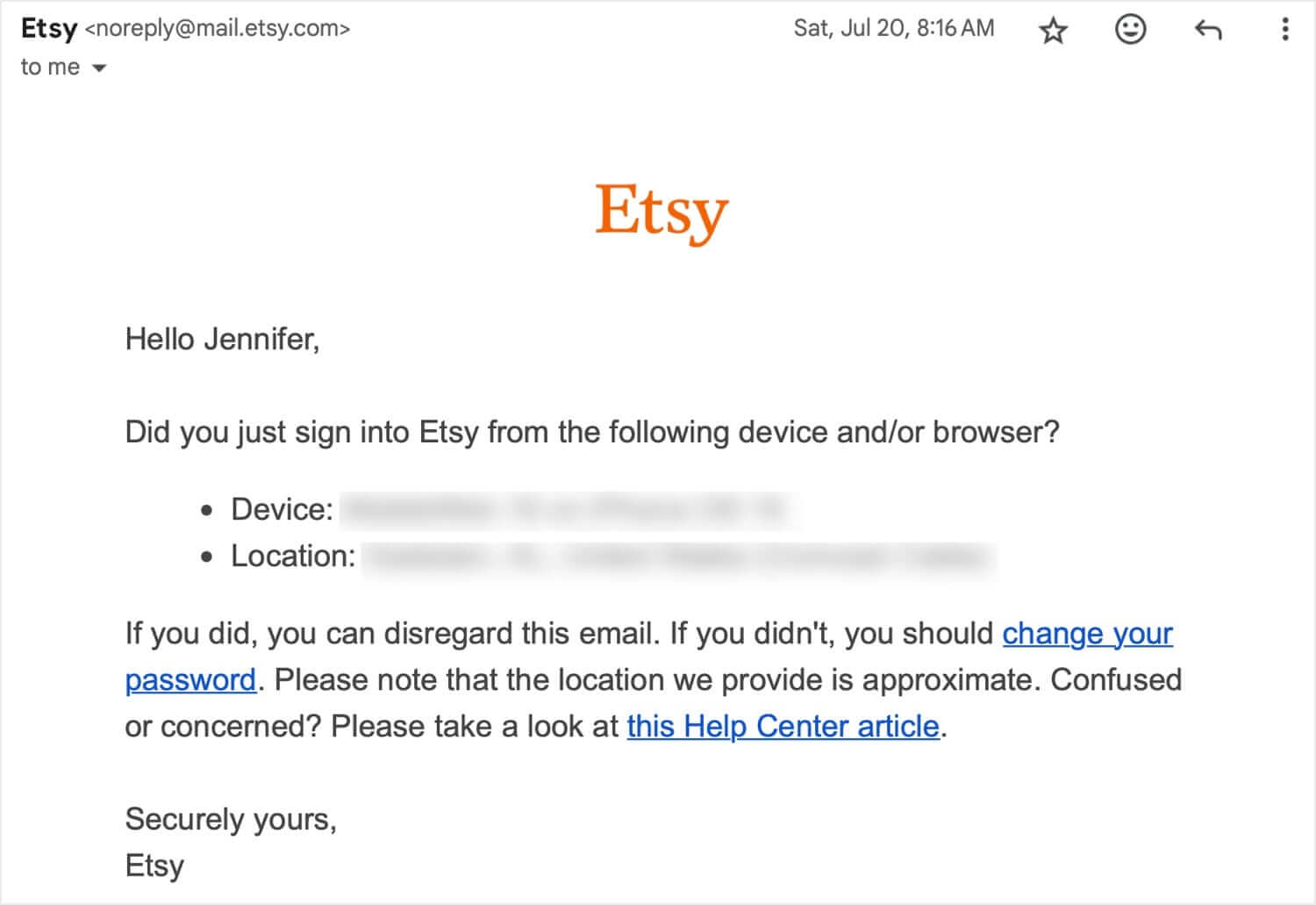1316x905 pixels.
Task: Add an emoji reaction to the message
Action: tap(1130, 29)
